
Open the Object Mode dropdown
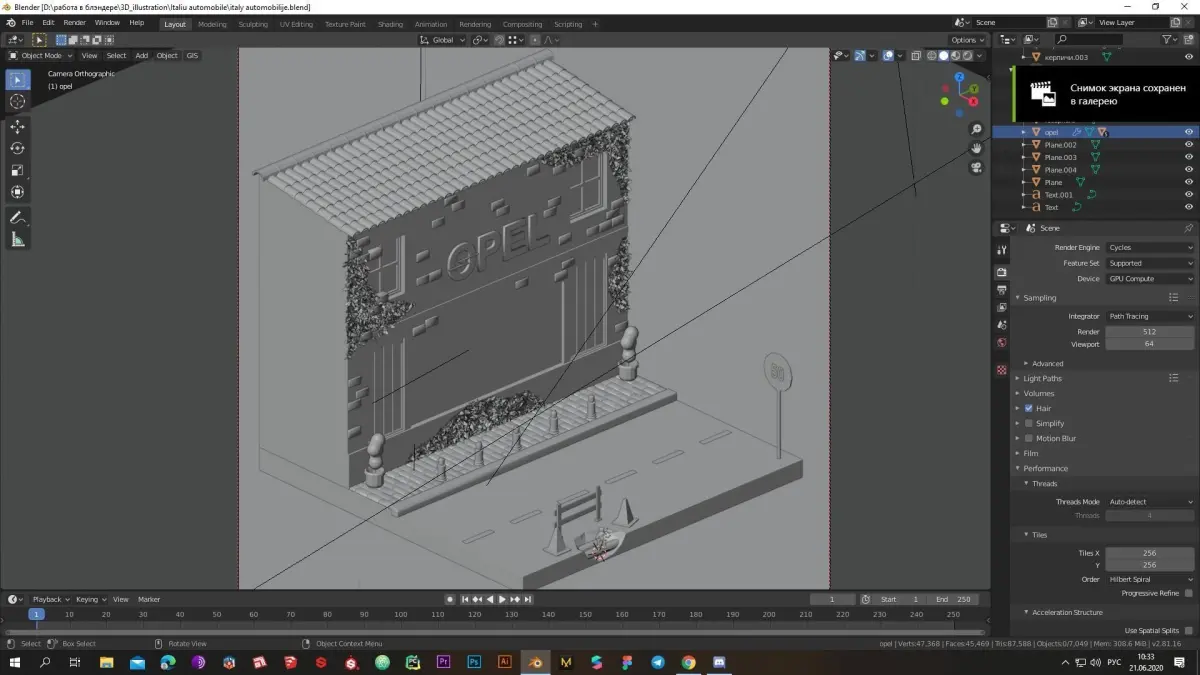tap(40, 56)
